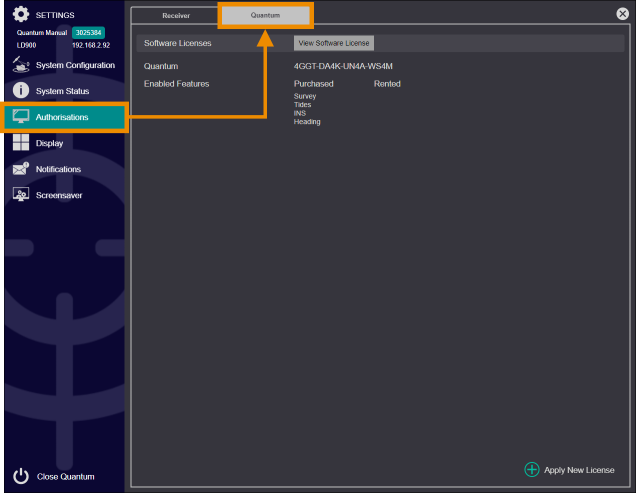Click the 3025384 serial number badge
This screenshot has height=493, width=636.
88,32
